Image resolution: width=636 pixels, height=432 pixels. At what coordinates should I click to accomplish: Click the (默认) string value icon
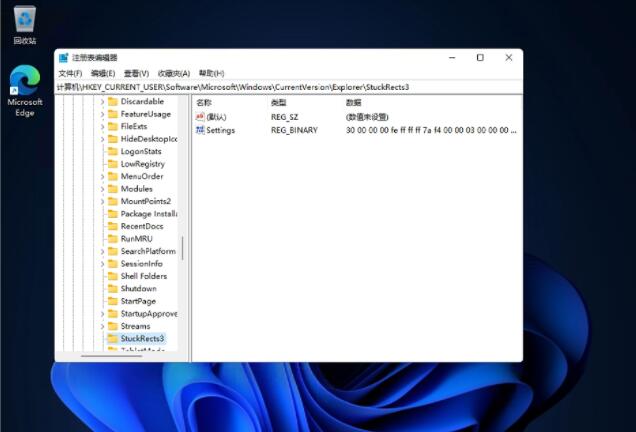pos(200,117)
